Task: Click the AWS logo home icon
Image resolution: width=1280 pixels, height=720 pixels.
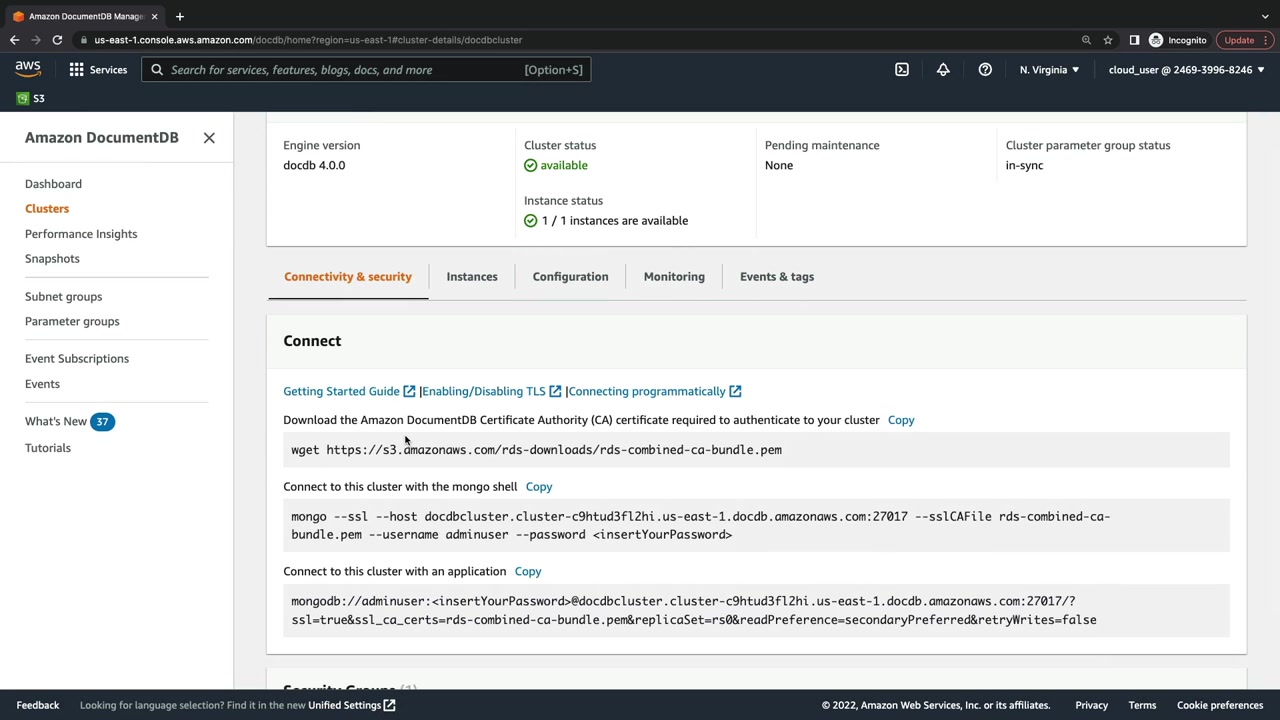Action: click(x=28, y=69)
